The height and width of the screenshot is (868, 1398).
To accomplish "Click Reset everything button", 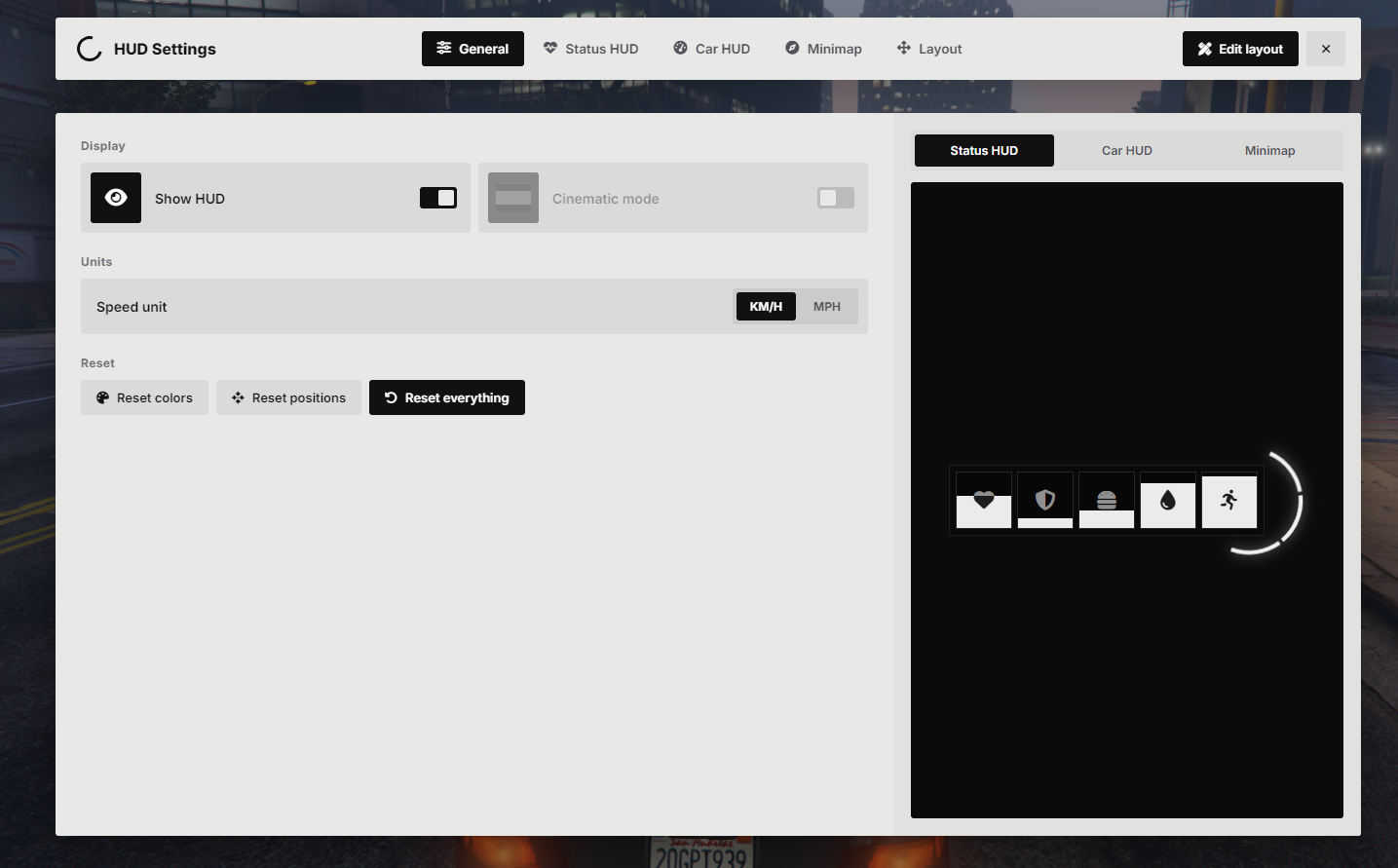I will (447, 397).
